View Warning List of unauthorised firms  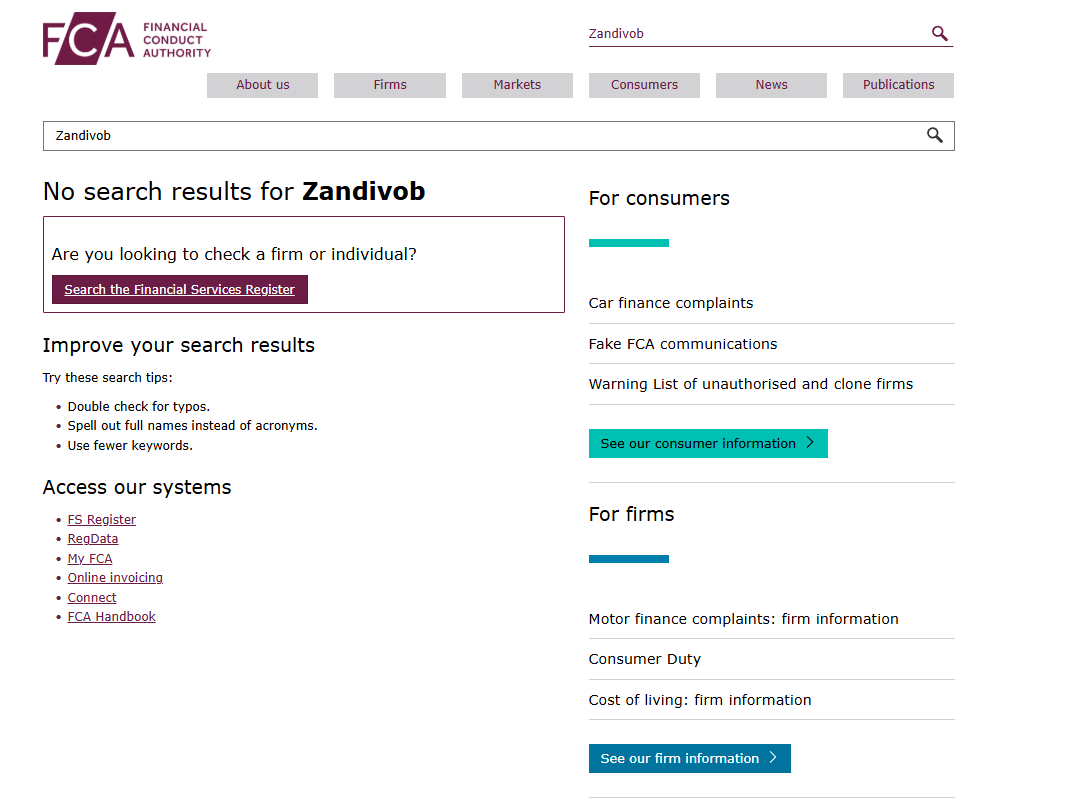[x=751, y=384]
